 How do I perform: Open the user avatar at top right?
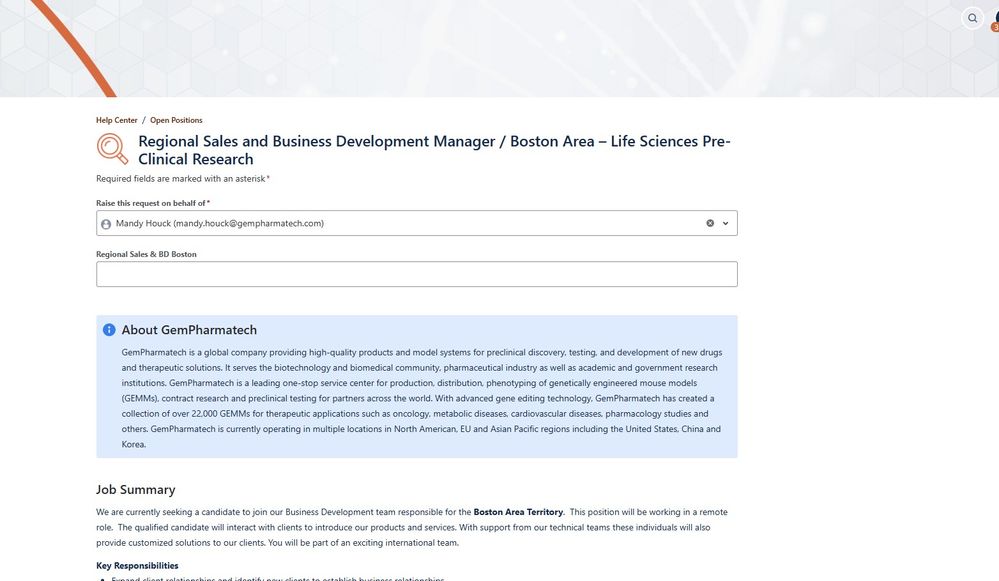tap(995, 19)
